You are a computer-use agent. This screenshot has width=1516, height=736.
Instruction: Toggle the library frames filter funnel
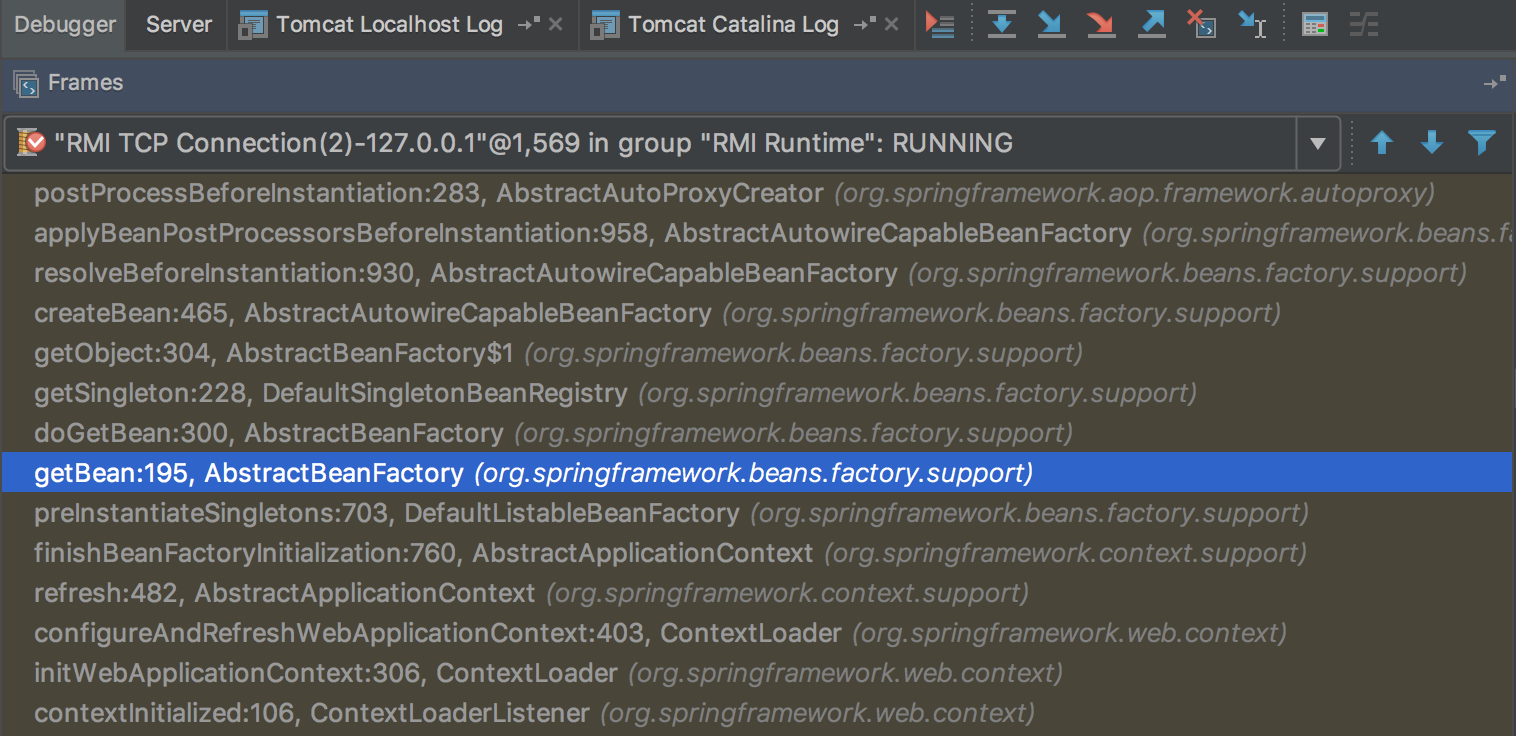pos(1482,143)
